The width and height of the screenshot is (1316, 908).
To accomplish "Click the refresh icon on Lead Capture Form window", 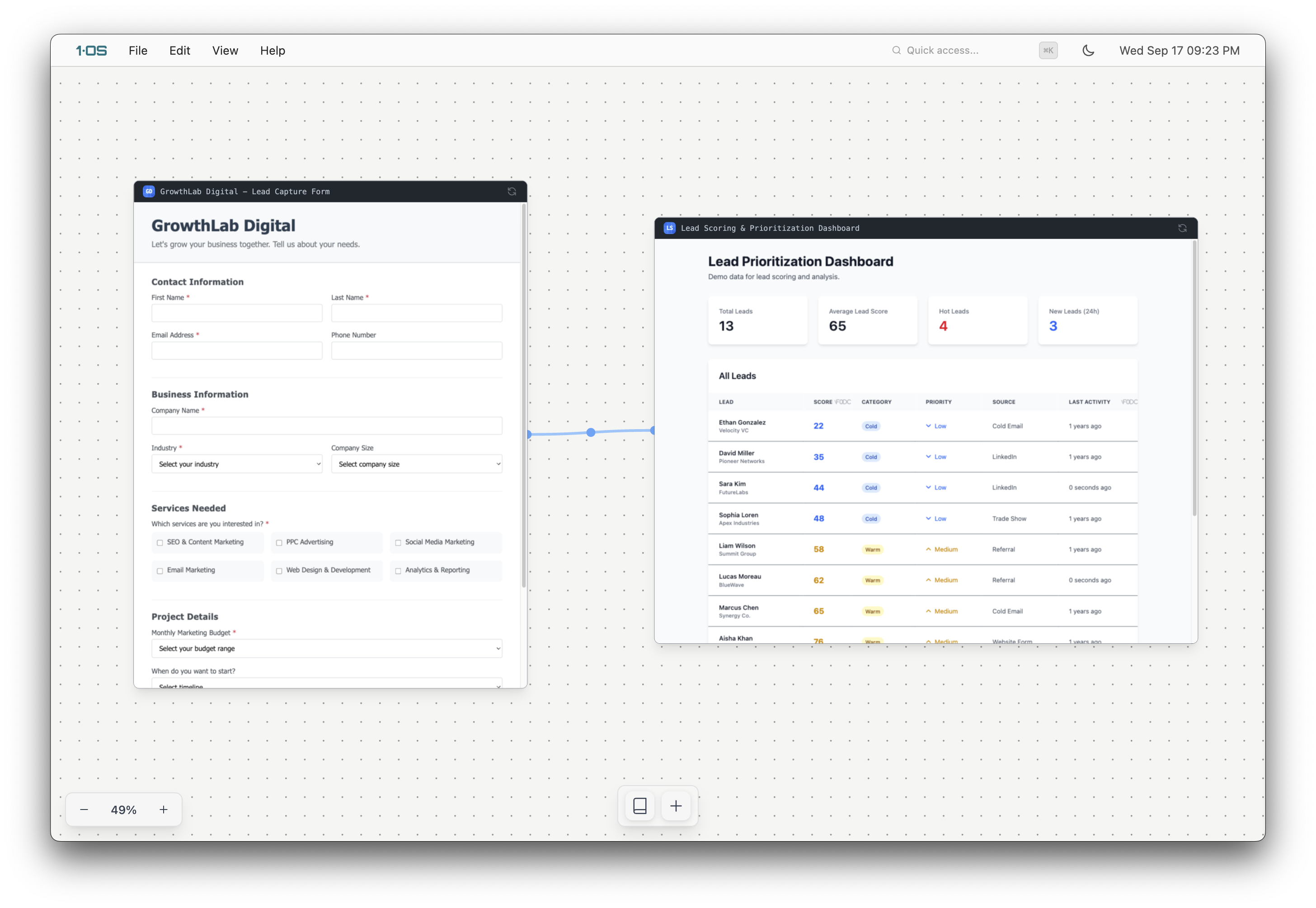I will coord(512,192).
